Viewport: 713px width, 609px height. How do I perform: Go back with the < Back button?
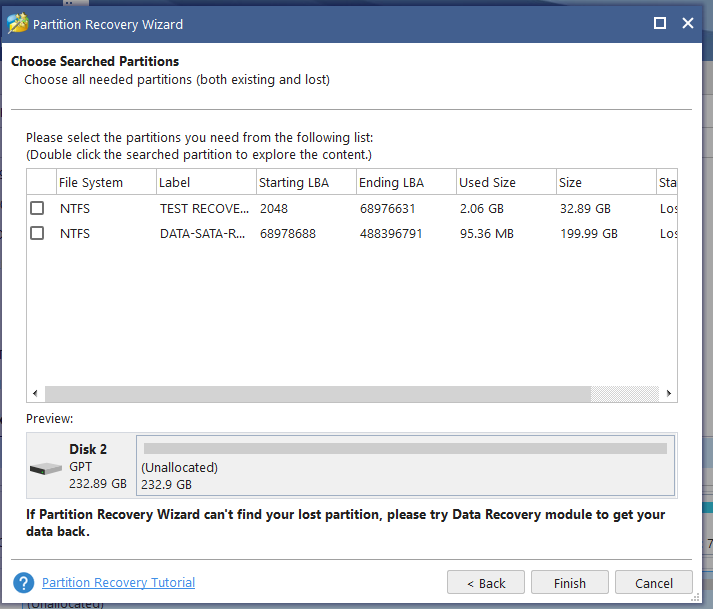pyautogui.click(x=486, y=583)
